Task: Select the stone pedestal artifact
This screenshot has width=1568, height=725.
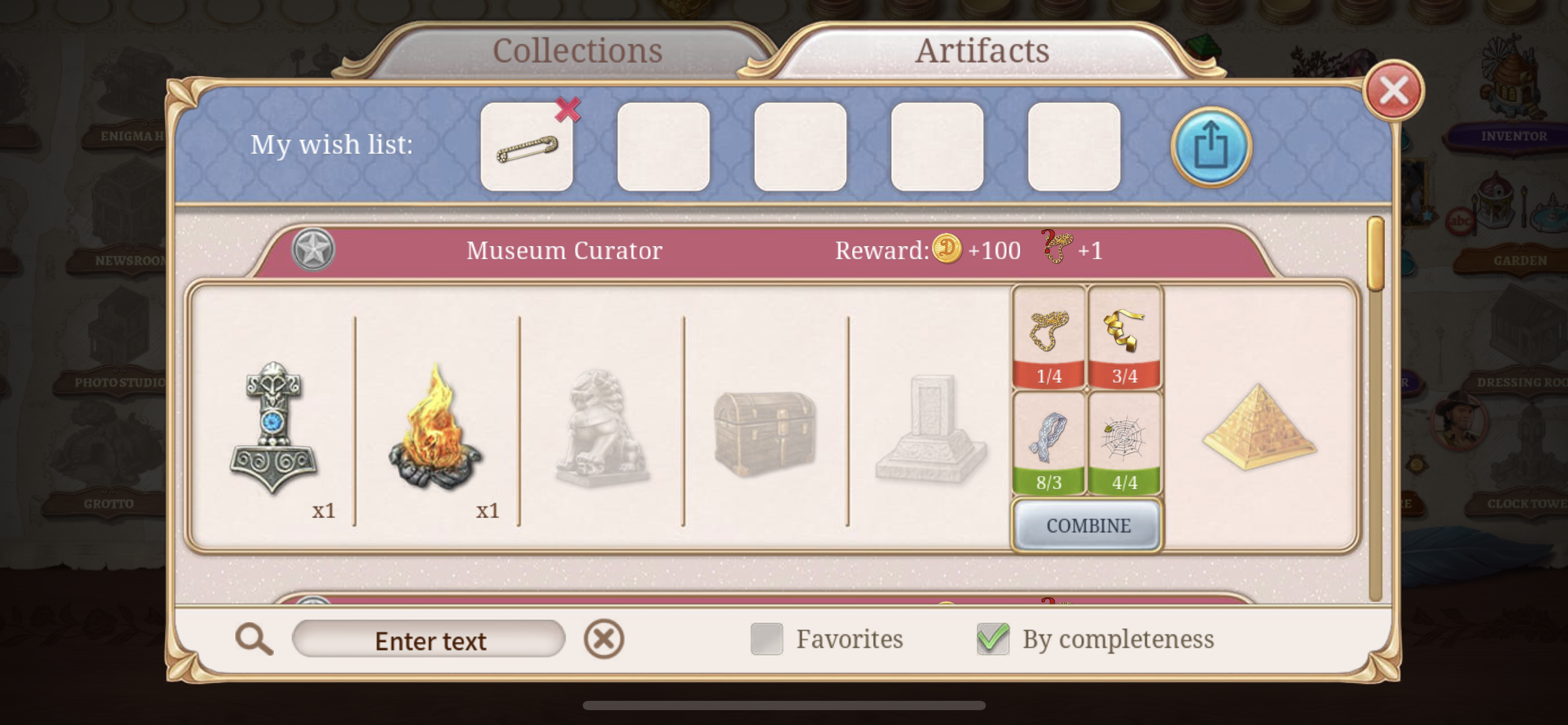Action: click(x=931, y=429)
